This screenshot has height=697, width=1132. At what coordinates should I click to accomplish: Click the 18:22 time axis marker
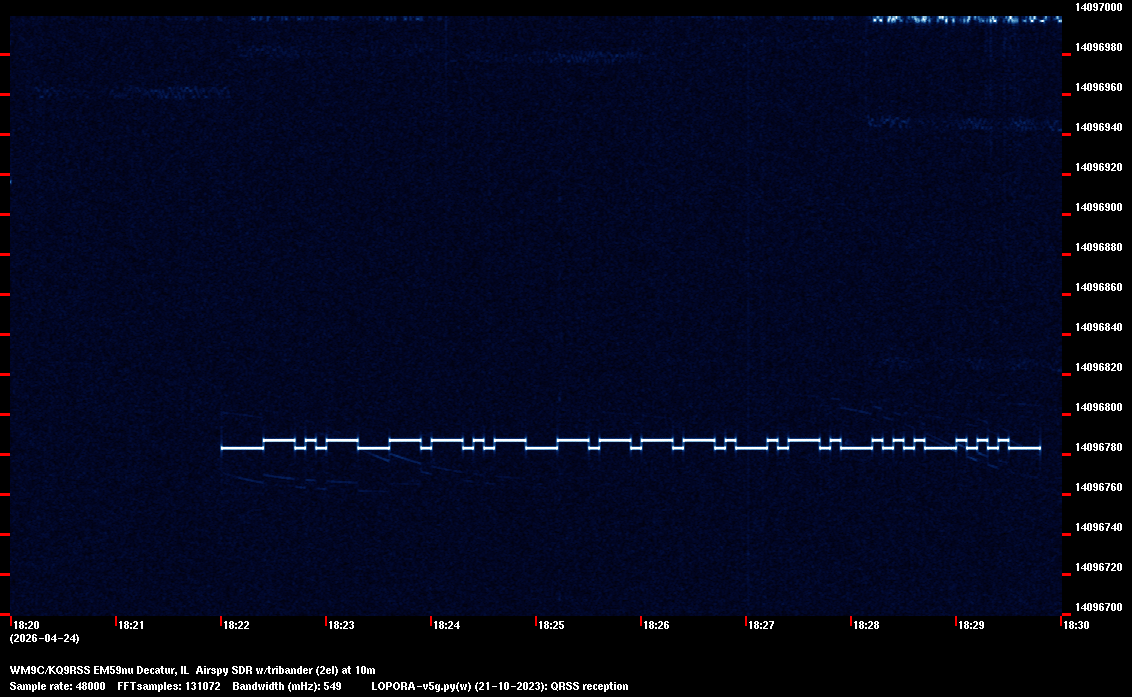click(236, 625)
